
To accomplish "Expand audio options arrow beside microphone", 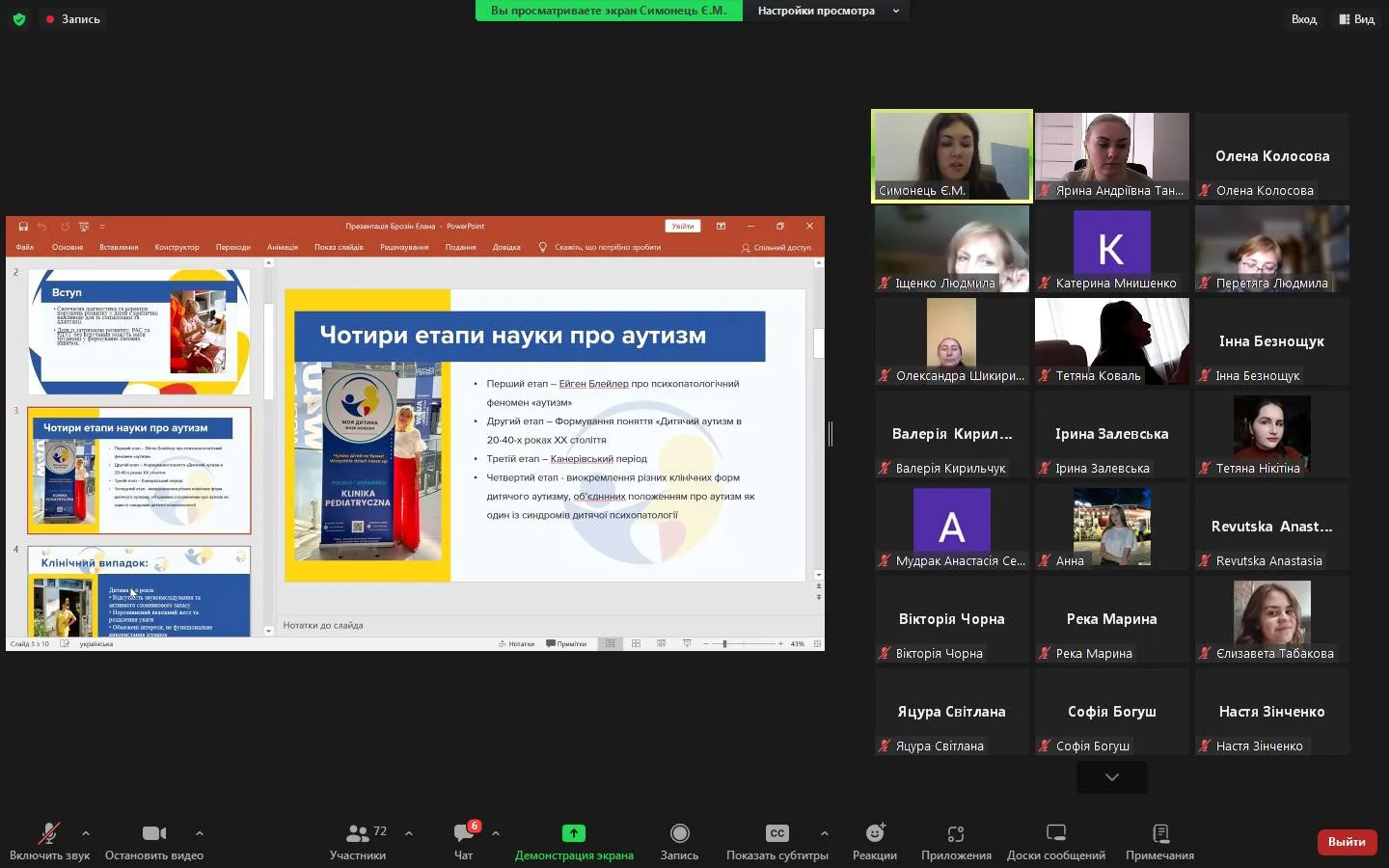I will [x=86, y=833].
